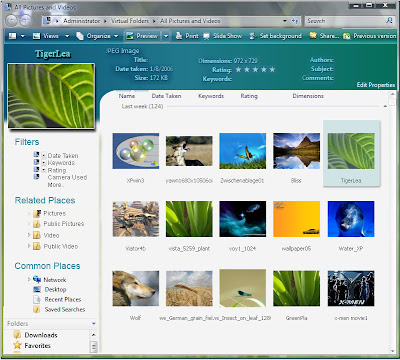The image size is (400, 360).
Task: Collapse the Last week group arrow
Action: click(385, 106)
